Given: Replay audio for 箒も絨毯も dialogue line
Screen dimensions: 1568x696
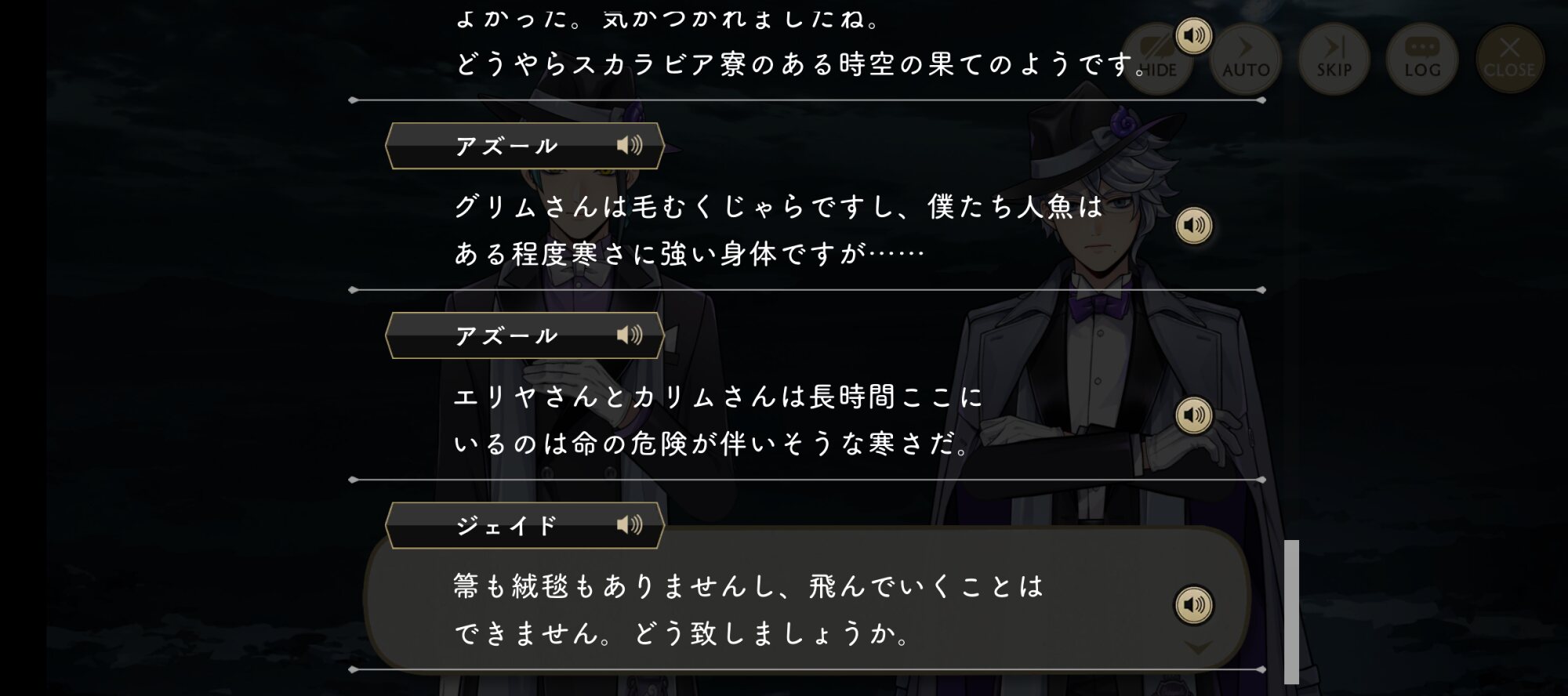Looking at the screenshot, I should 1194,604.
